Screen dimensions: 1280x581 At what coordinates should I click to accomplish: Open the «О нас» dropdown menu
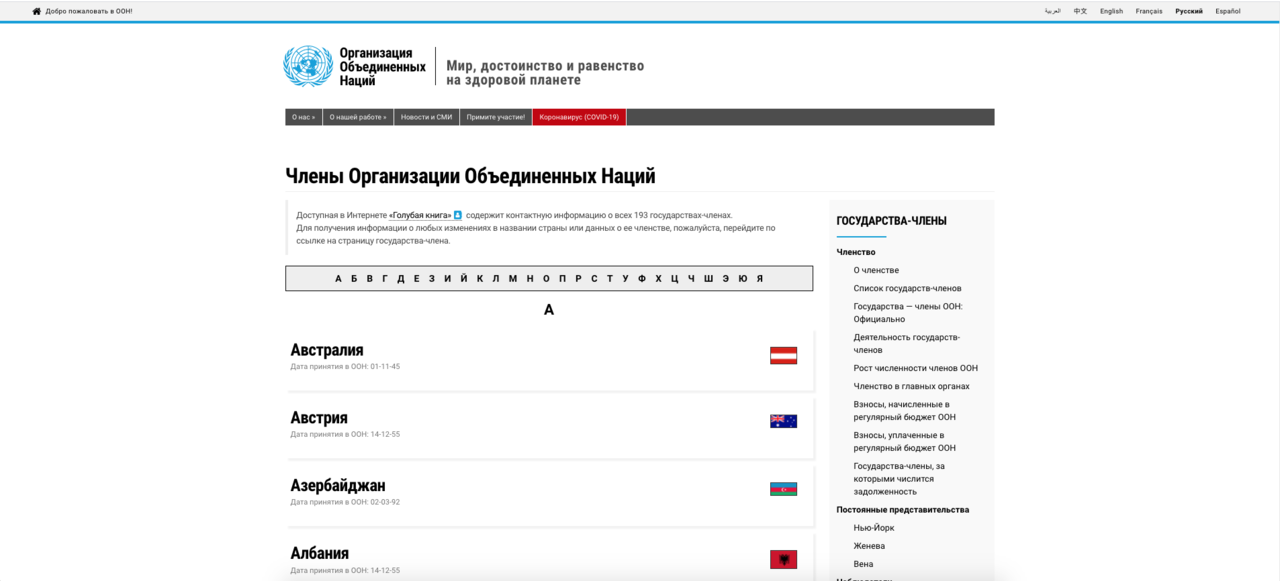point(304,117)
